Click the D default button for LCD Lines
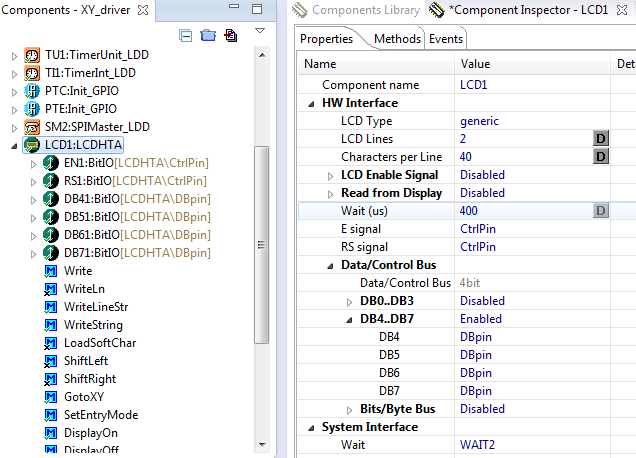 (x=601, y=139)
